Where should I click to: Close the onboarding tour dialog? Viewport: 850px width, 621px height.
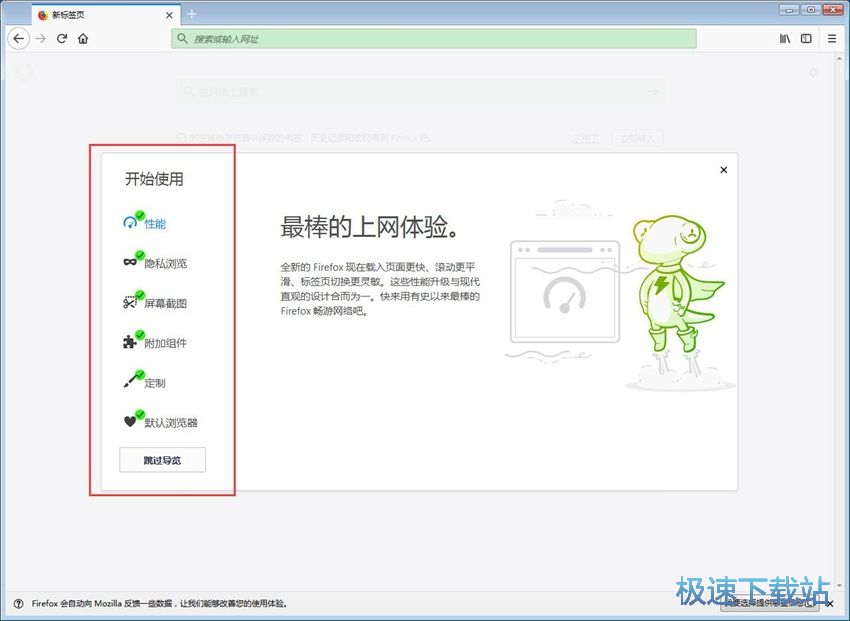click(723, 170)
